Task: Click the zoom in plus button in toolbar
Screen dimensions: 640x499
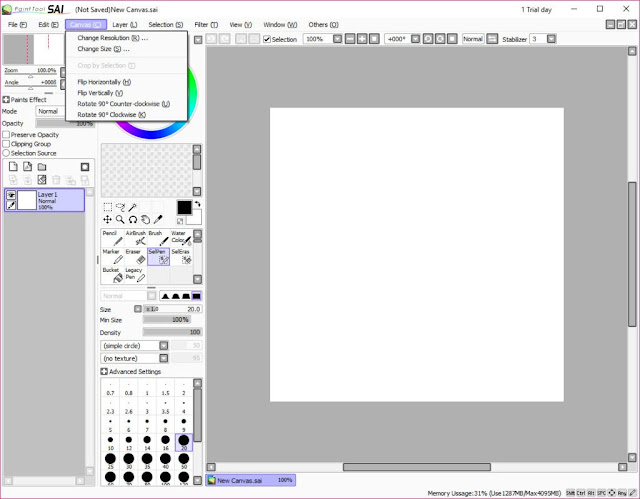Action: coord(362,39)
